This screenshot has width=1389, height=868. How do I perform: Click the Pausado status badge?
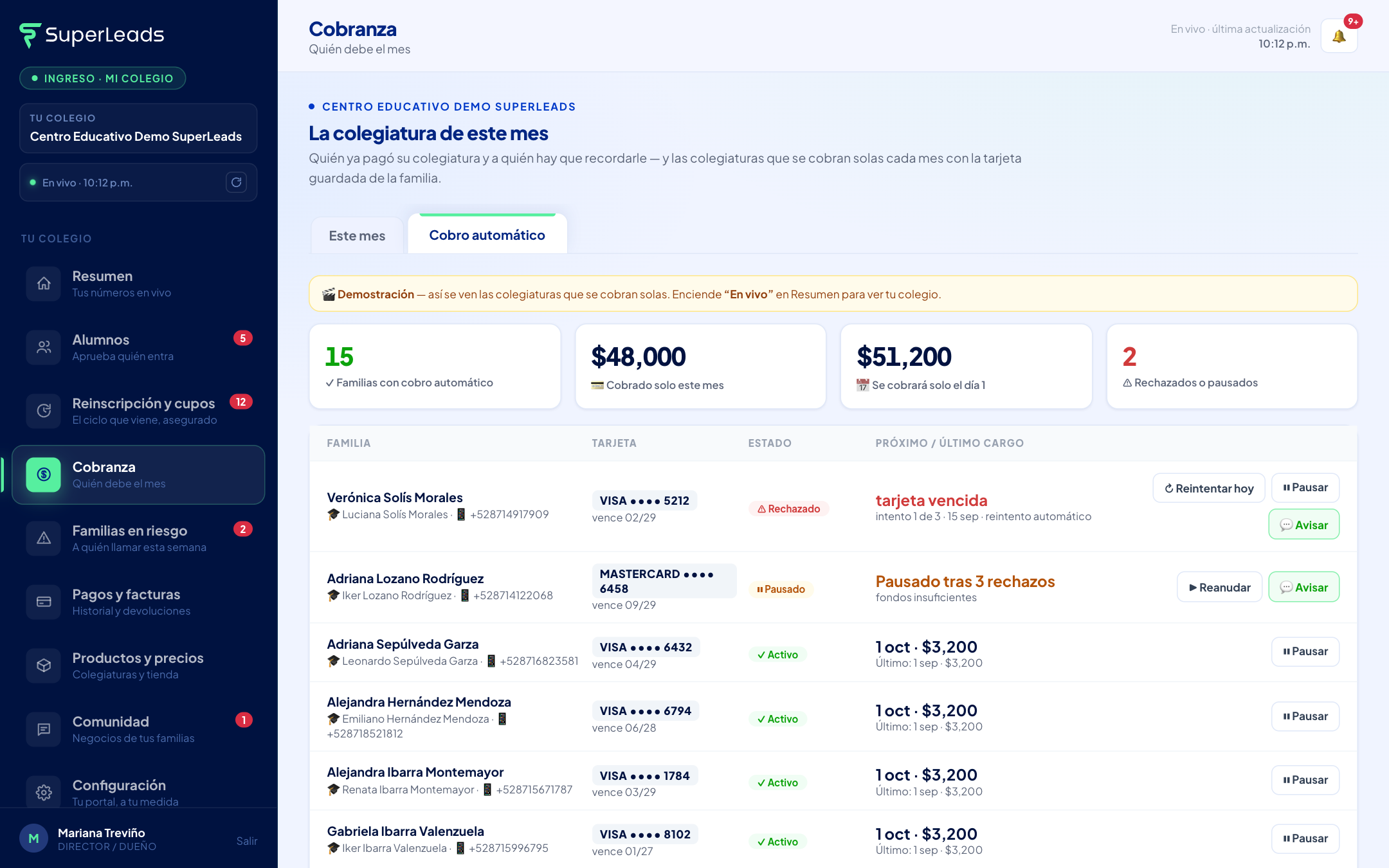tap(781, 589)
